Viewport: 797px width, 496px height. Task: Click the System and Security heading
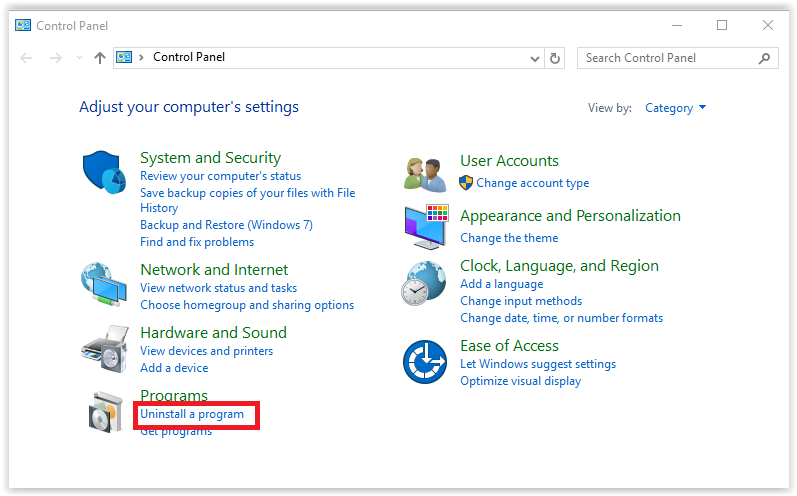[210, 158]
